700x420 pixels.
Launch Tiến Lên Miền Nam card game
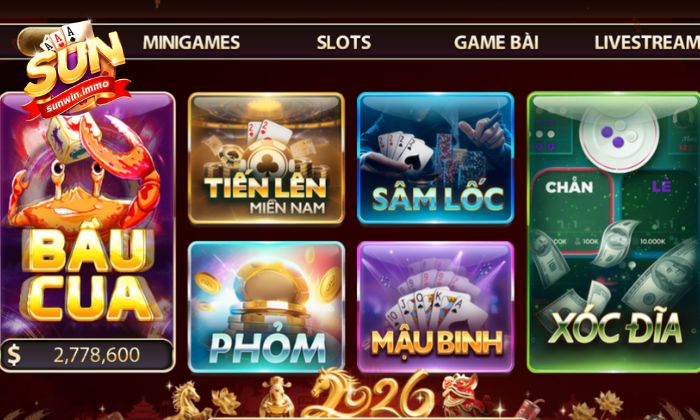[x=267, y=158]
